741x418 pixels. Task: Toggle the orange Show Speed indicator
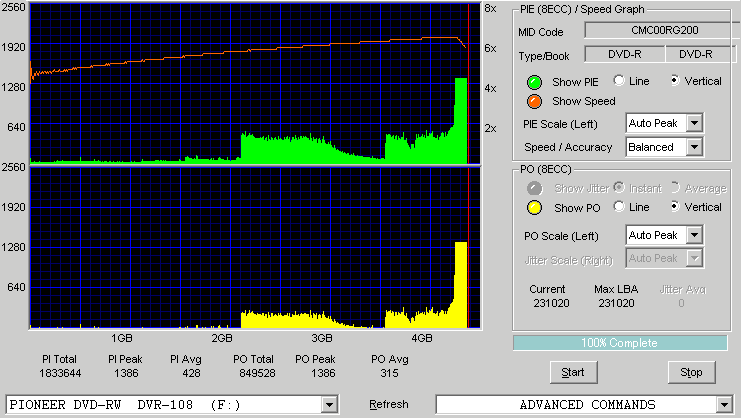click(x=534, y=102)
